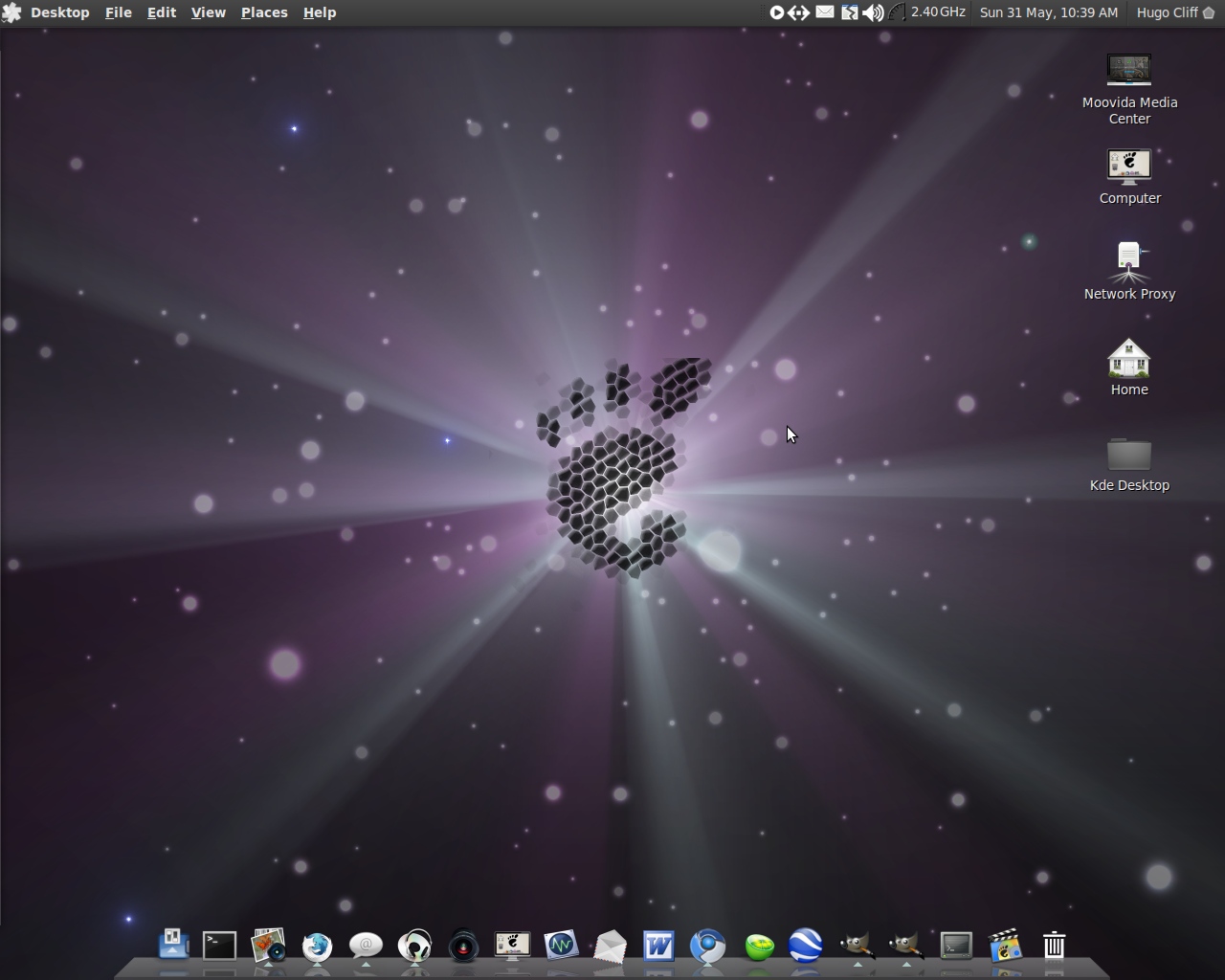
Task: Open the Places menu
Action: 264,12
